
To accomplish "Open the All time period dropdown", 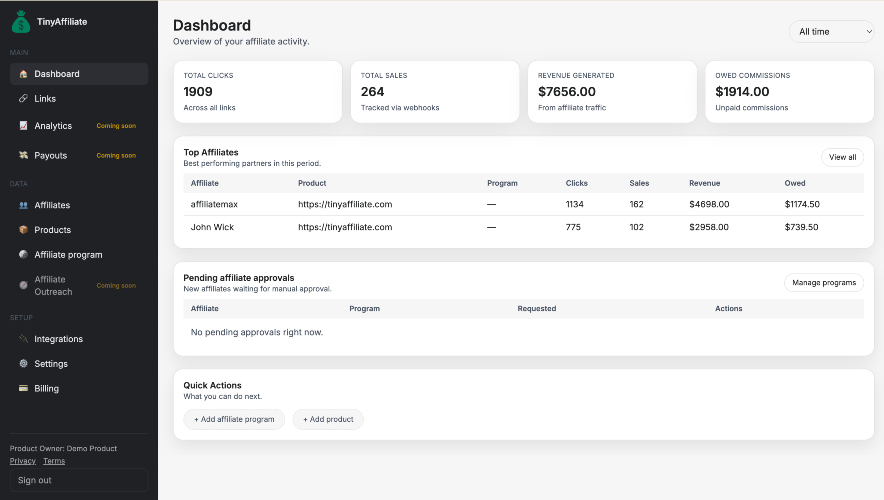I will click(831, 32).
